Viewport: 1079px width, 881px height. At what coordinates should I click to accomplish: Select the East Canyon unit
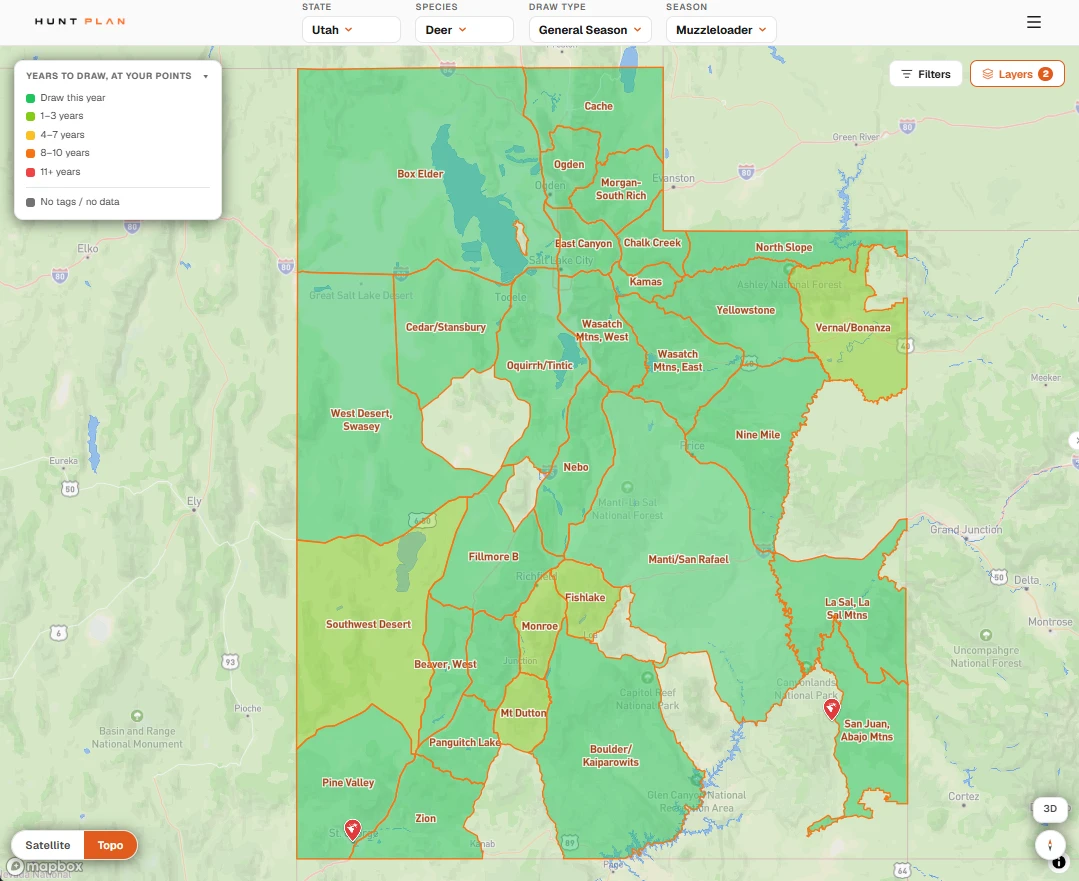click(584, 244)
